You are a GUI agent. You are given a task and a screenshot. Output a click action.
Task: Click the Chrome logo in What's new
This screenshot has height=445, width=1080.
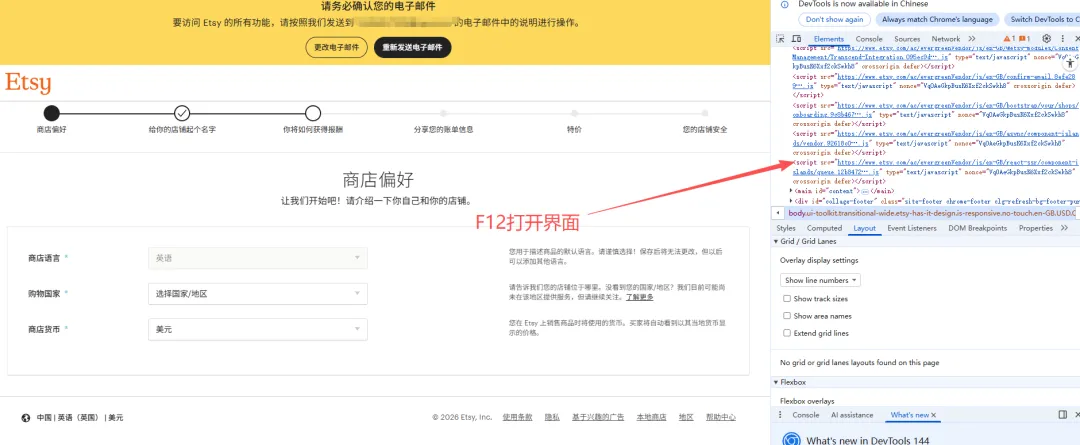click(792, 439)
